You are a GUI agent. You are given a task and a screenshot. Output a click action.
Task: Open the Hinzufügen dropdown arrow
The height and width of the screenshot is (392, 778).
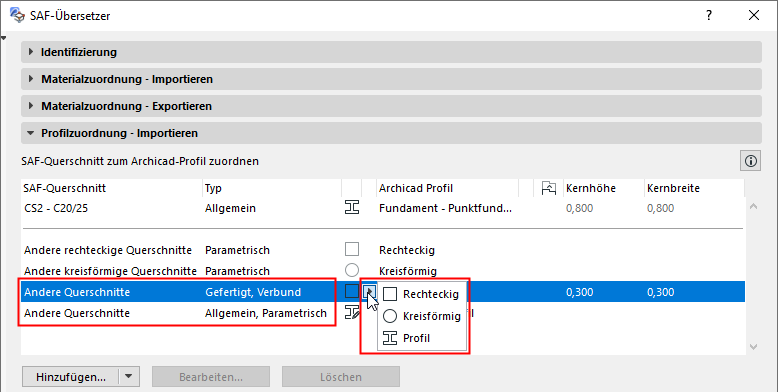129,377
